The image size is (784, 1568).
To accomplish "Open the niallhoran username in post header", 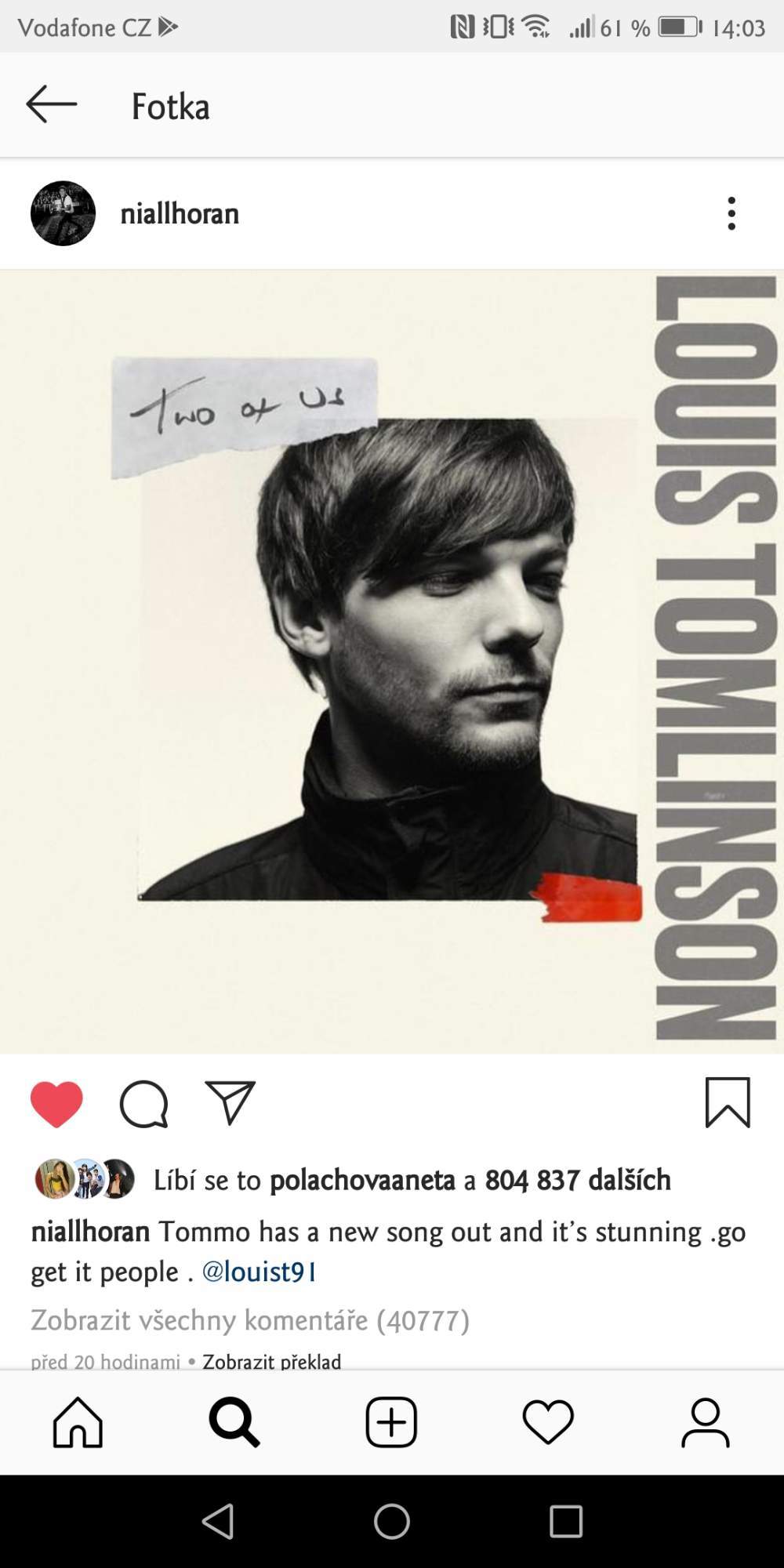I will [x=180, y=213].
